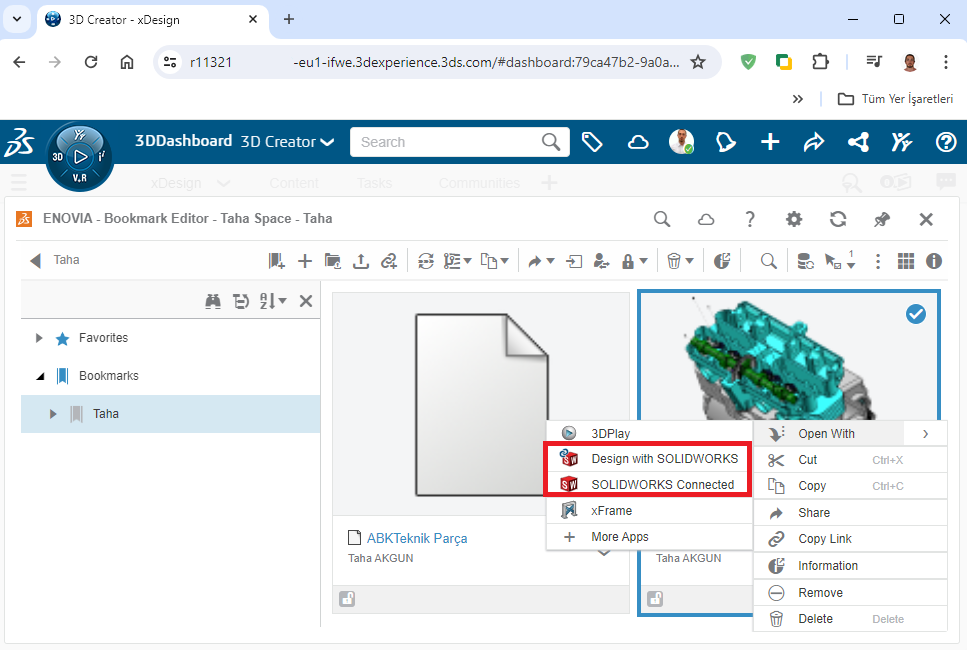Pin the Bookmark Editor widget
The height and width of the screenshot is (650, 967).
[x=882, y=219]
